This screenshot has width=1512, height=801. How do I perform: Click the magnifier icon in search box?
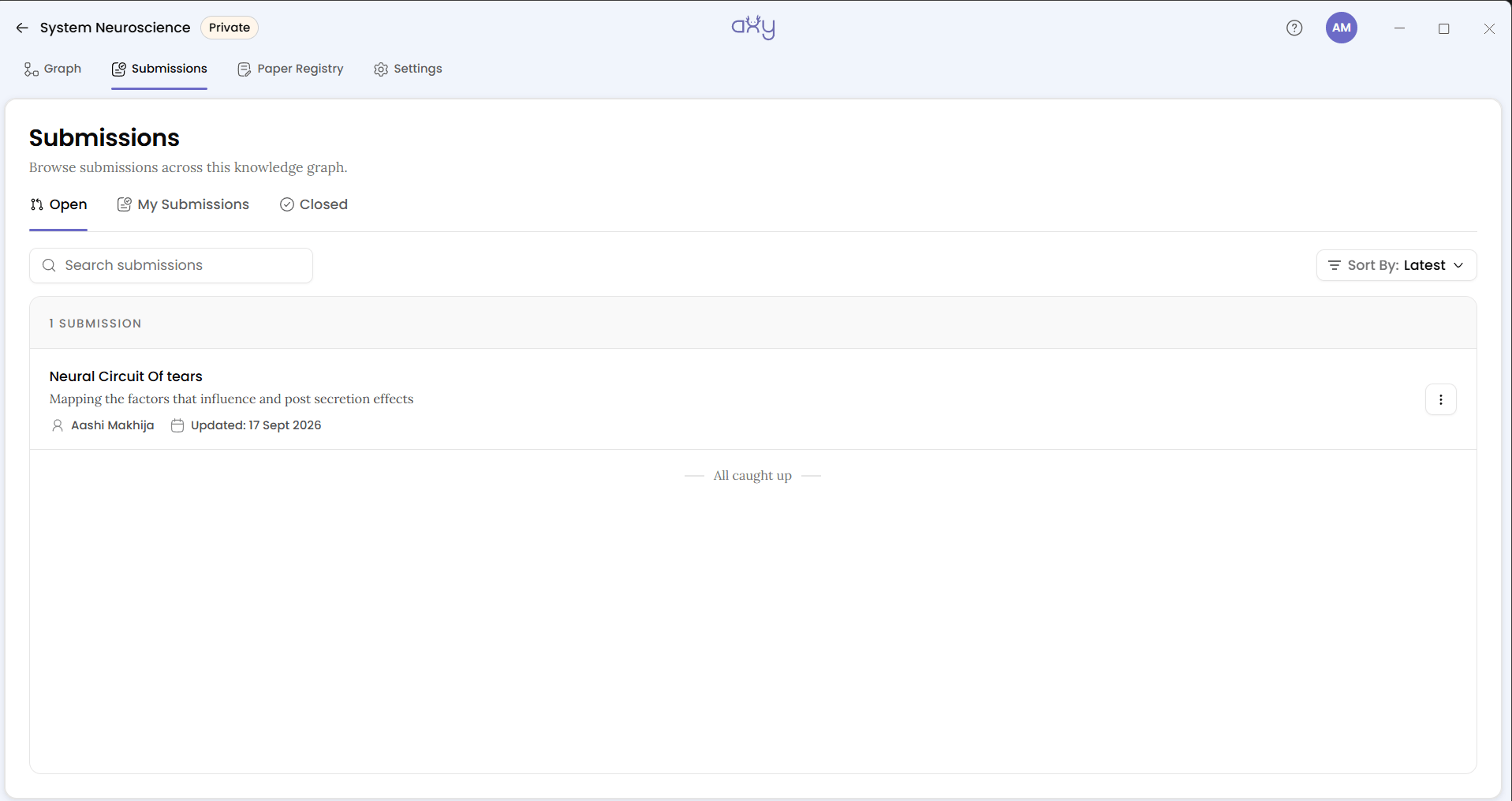pos(49,265)
